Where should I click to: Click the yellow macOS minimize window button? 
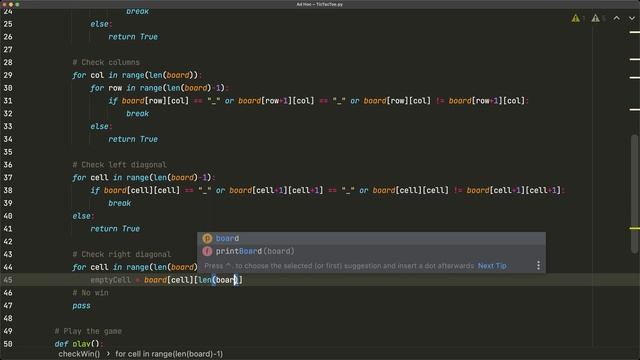pos(11,4)
